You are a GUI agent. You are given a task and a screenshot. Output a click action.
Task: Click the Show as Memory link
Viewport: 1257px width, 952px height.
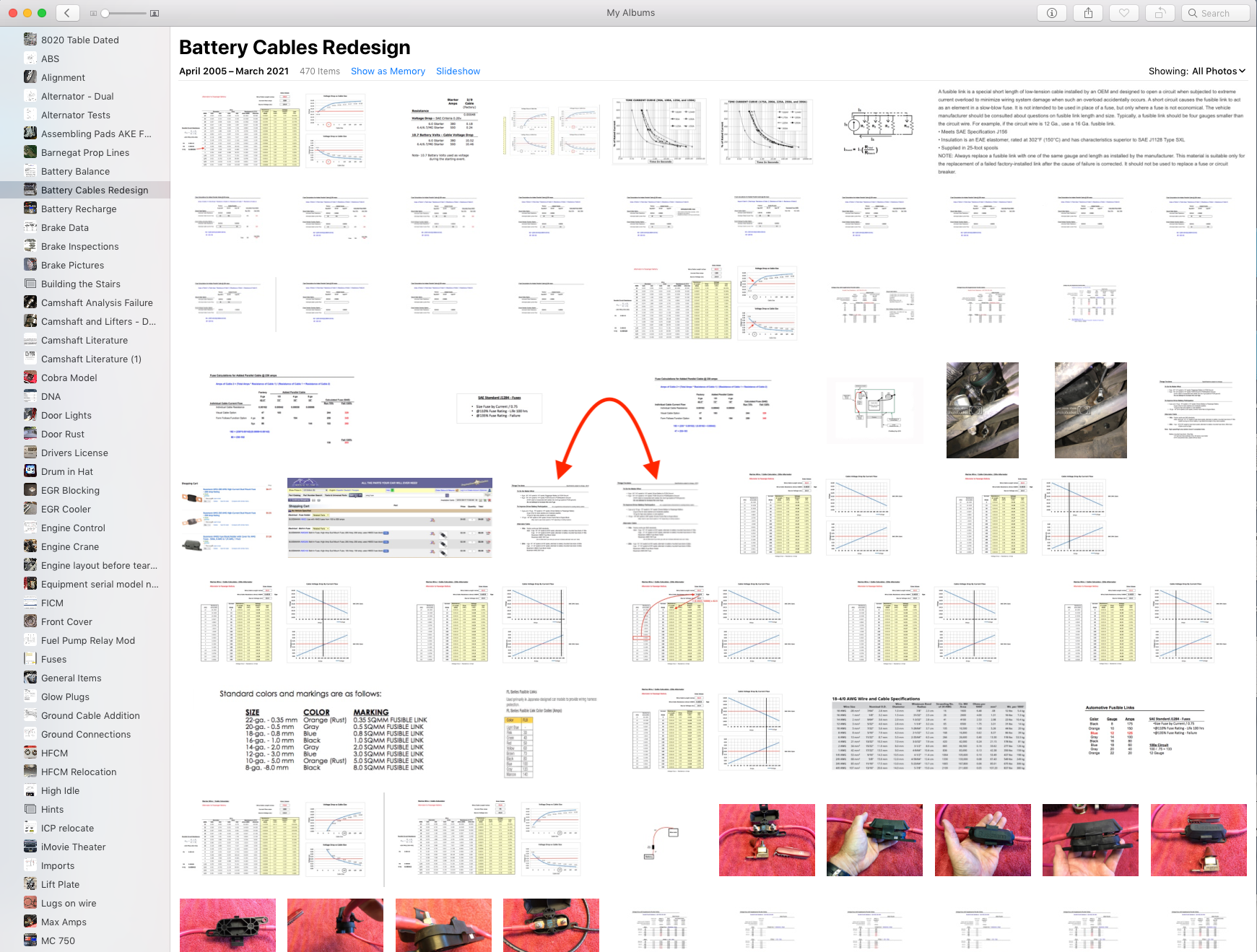pyautogui.click(x=388, y=71)
